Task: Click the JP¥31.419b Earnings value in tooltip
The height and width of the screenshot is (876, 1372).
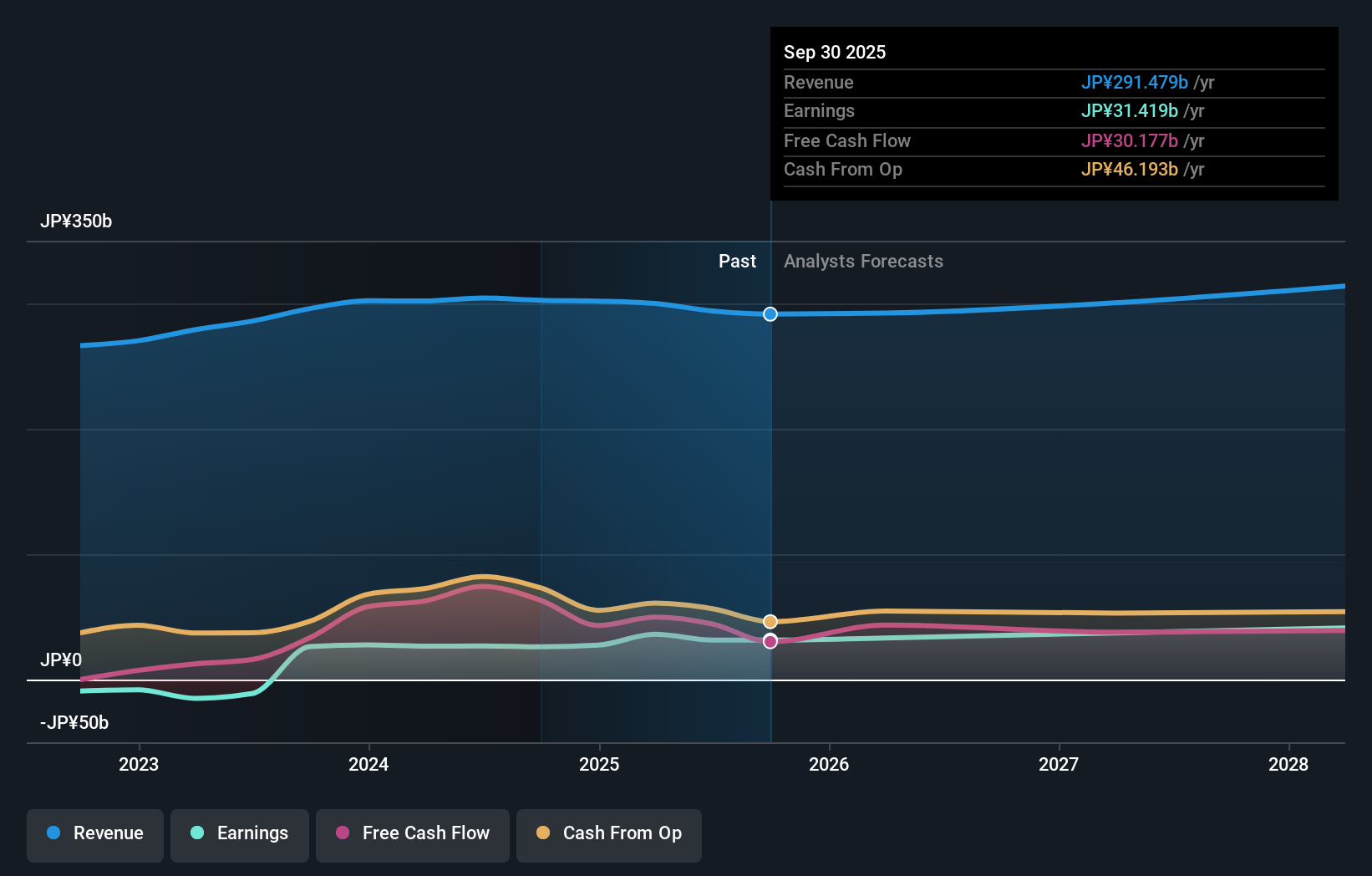Action: click(x=1130, y=110)
